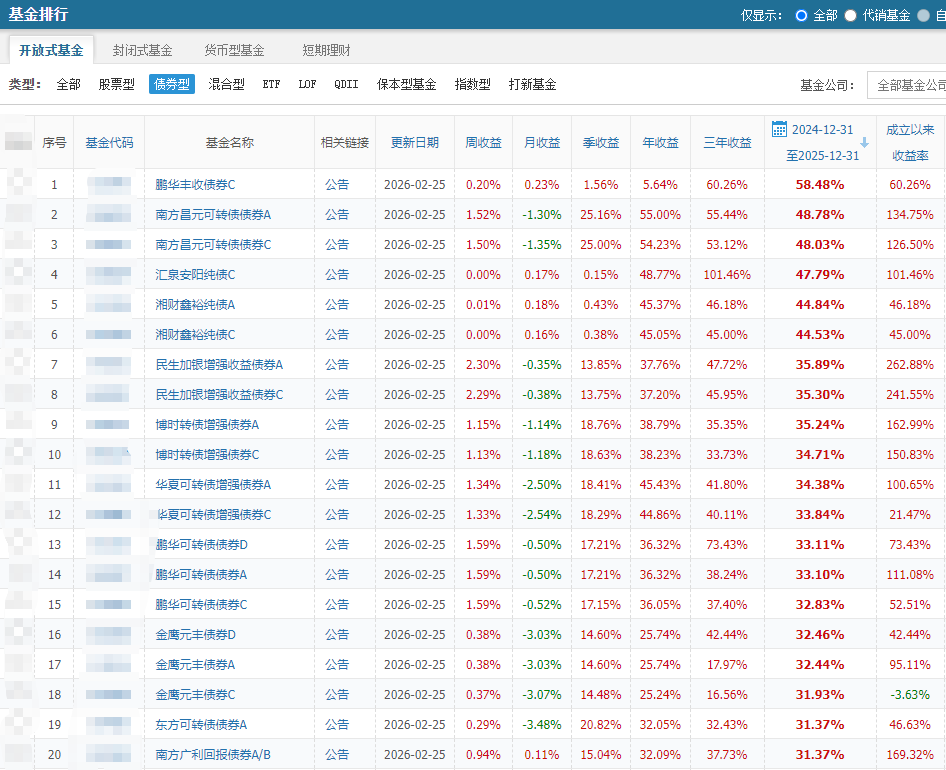Select the QDII fund type
946x770 pixels.
click(x=343, y=84)
